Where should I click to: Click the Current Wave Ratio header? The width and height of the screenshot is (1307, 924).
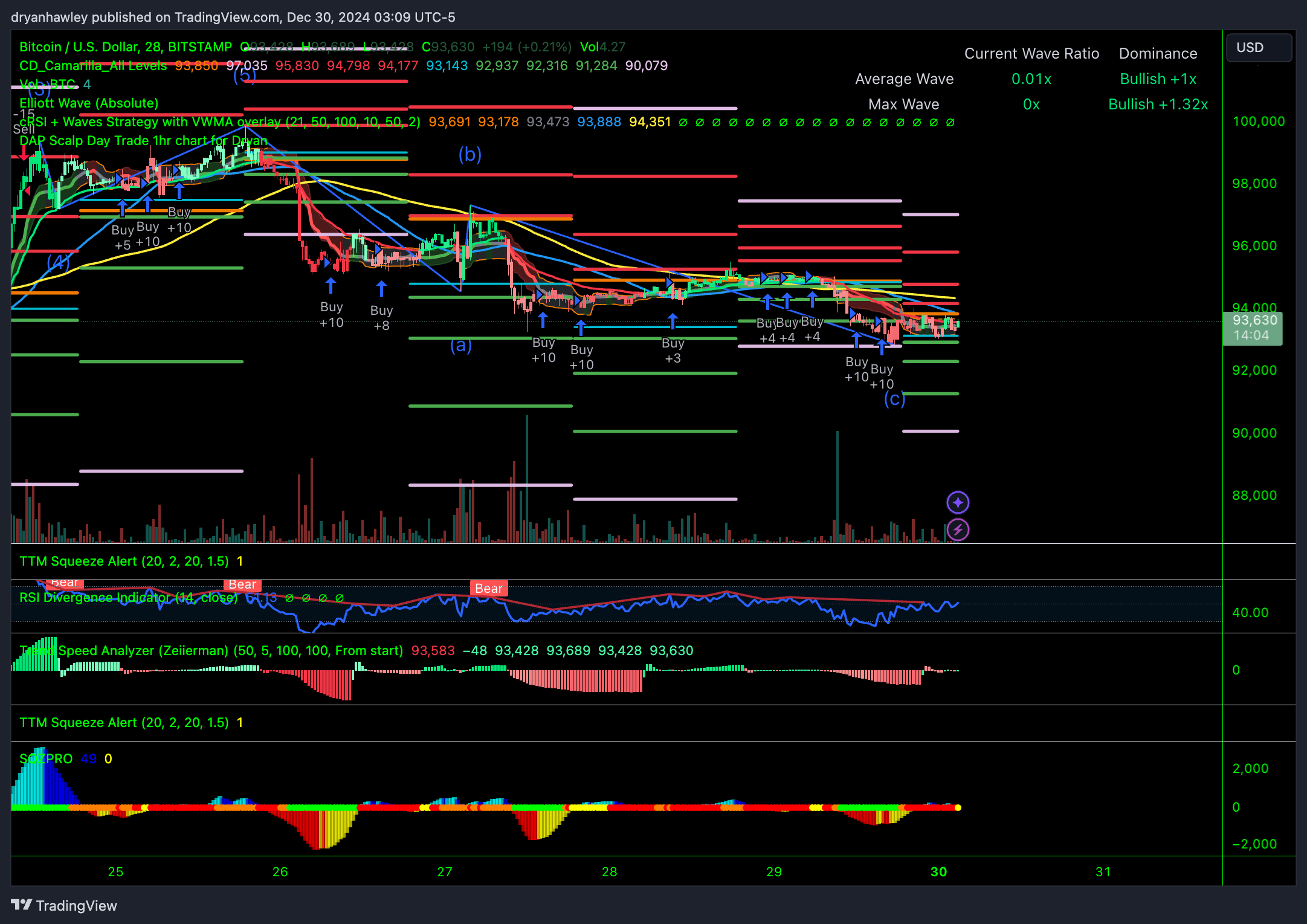click(1031, 54)
